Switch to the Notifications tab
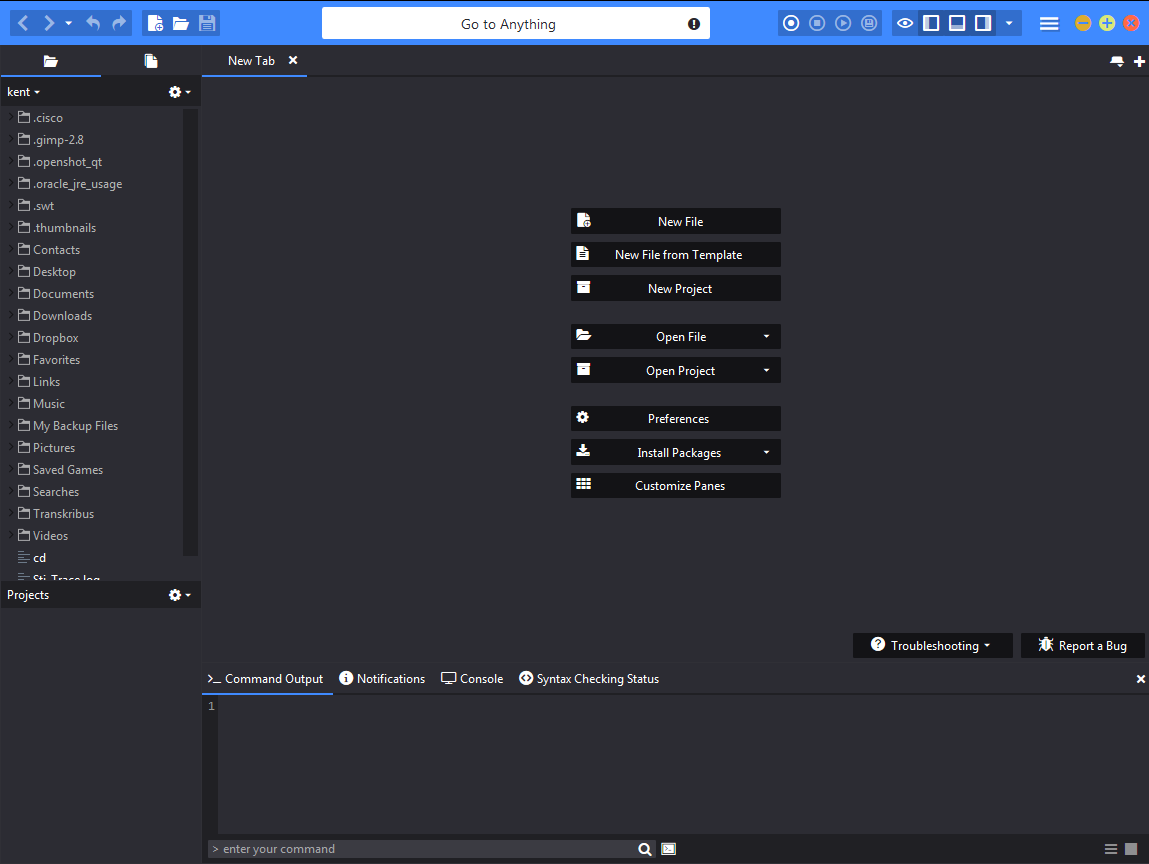The height and width of the screenshot is (864, 1149). coord(382,678)
